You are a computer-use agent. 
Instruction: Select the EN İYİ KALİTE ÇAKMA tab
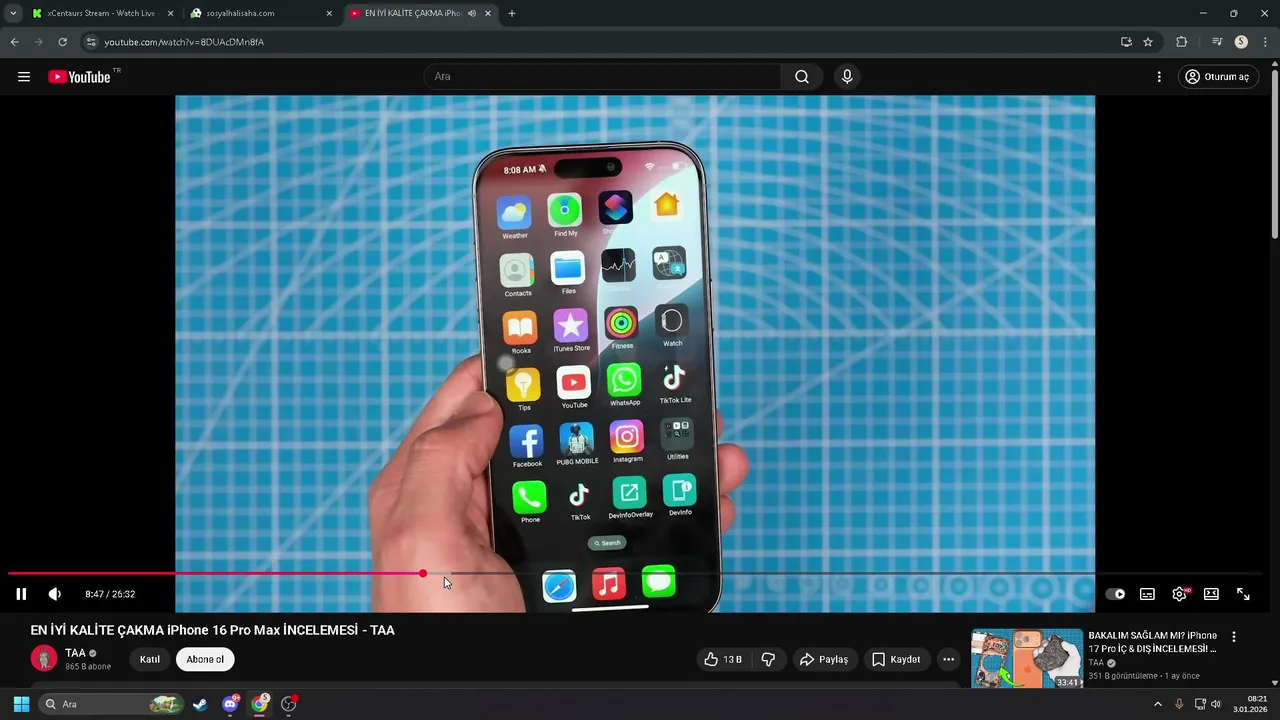411,14
